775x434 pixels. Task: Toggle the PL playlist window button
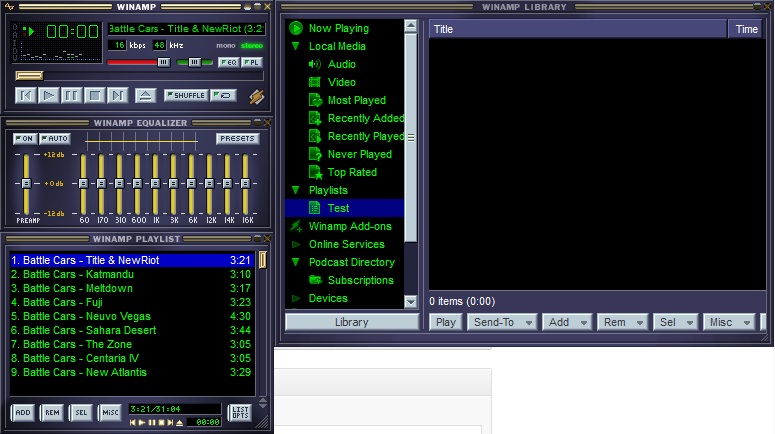pyautogui.click(x=252, y=62)
